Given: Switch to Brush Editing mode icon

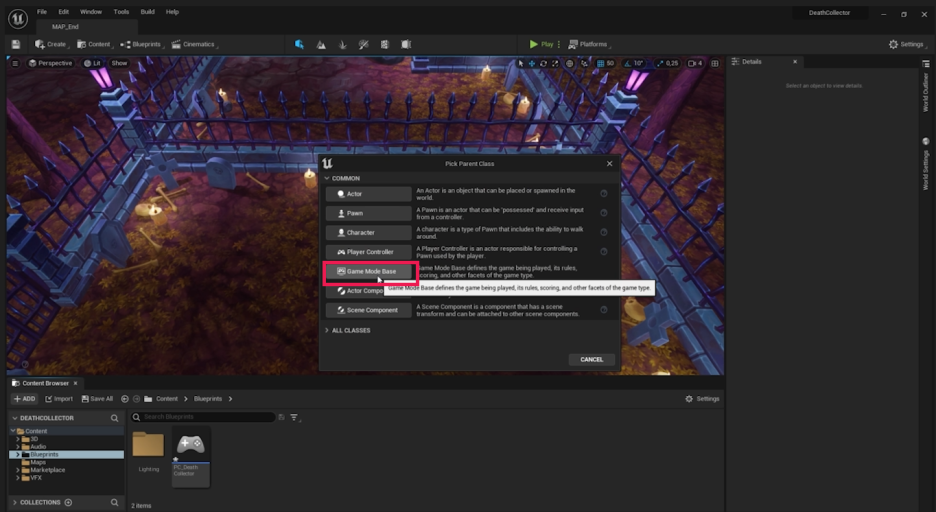Looking at the screenshot, I should [x=406, y=44].
